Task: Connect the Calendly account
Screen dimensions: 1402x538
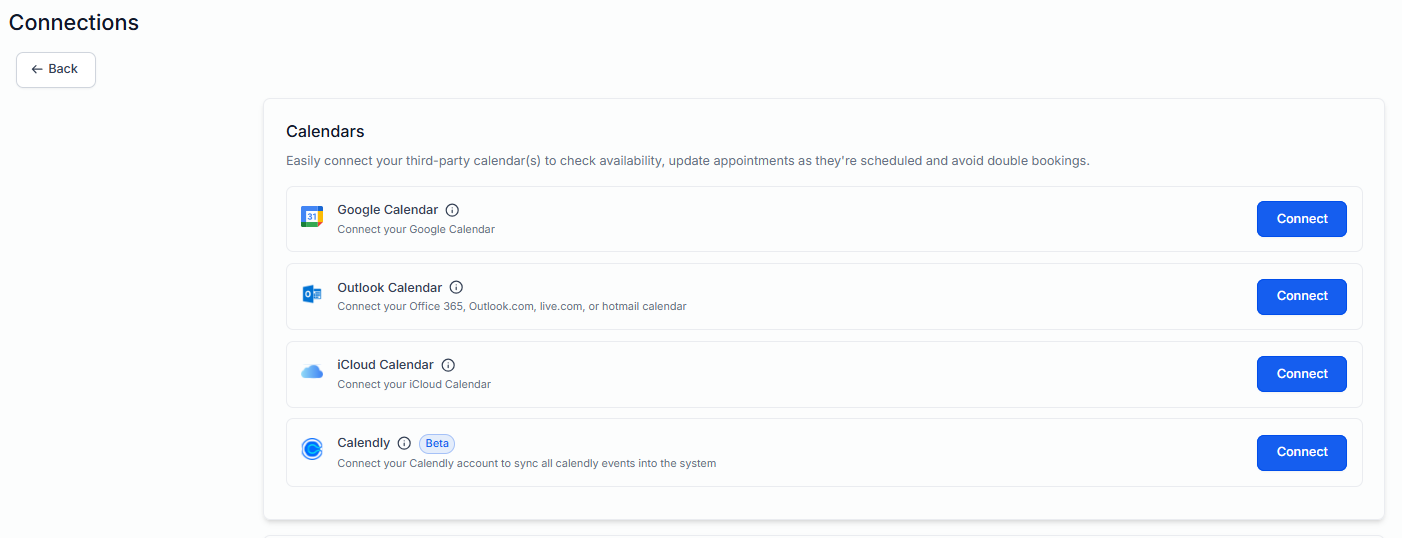Action: (1301, 452)
